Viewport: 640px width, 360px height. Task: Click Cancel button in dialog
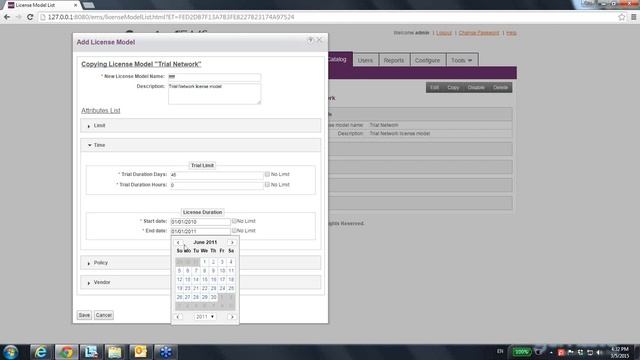104,315
